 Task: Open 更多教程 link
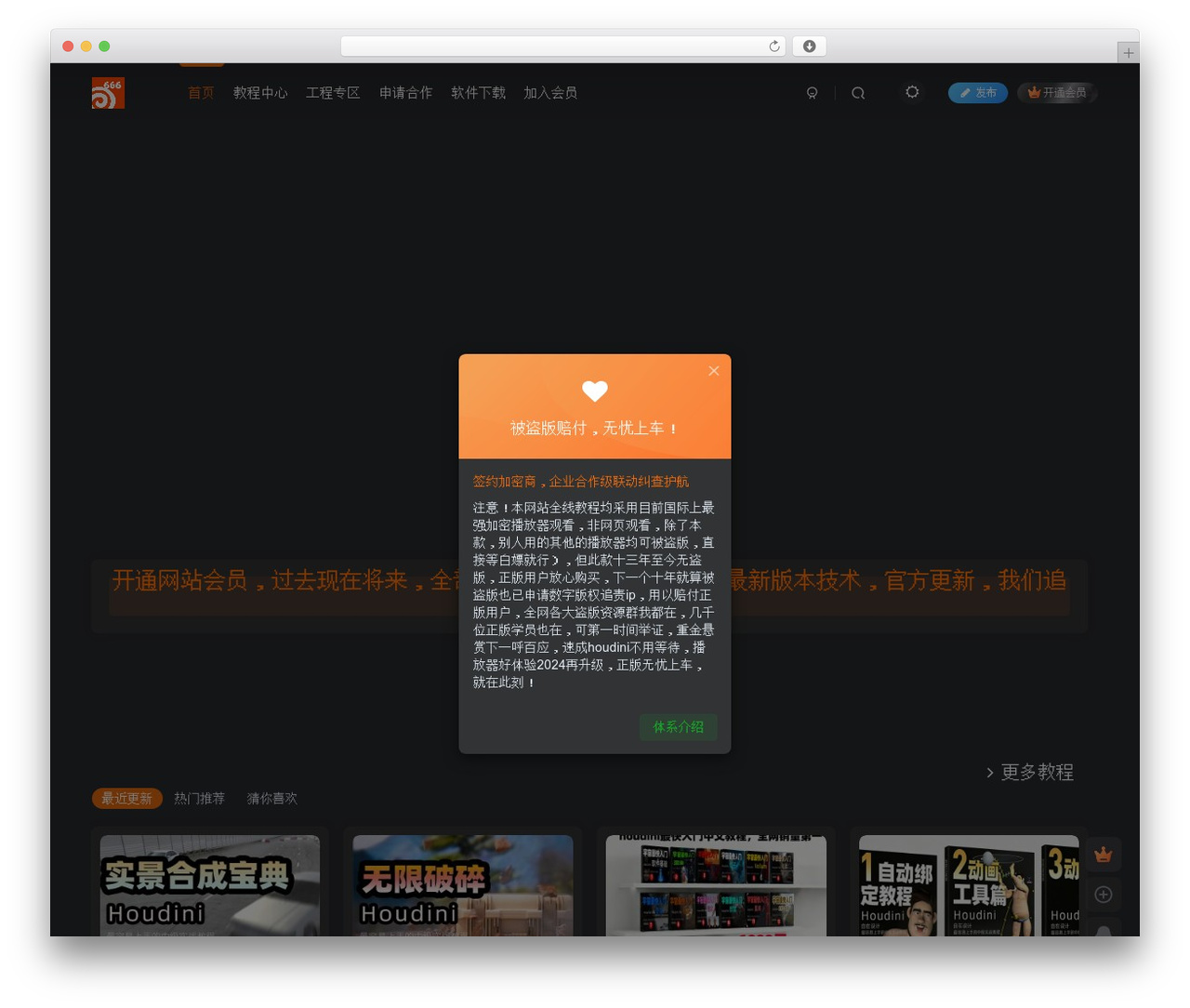click(x=1030, y=772)
